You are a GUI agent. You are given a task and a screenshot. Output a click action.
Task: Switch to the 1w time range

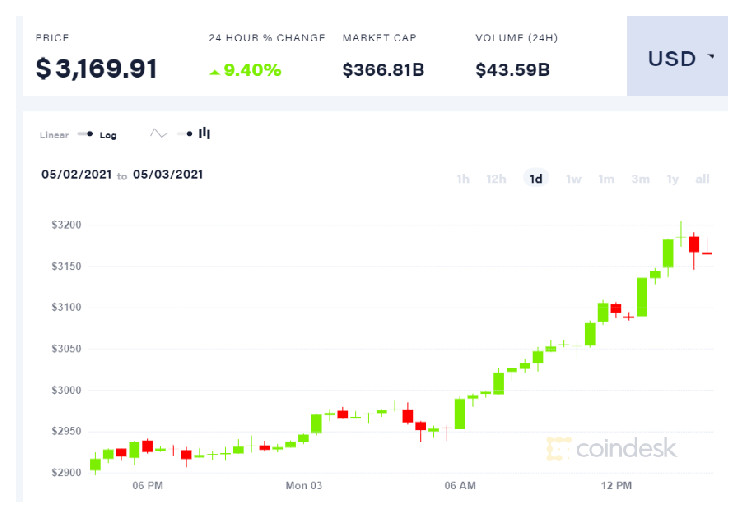point(574,179)
